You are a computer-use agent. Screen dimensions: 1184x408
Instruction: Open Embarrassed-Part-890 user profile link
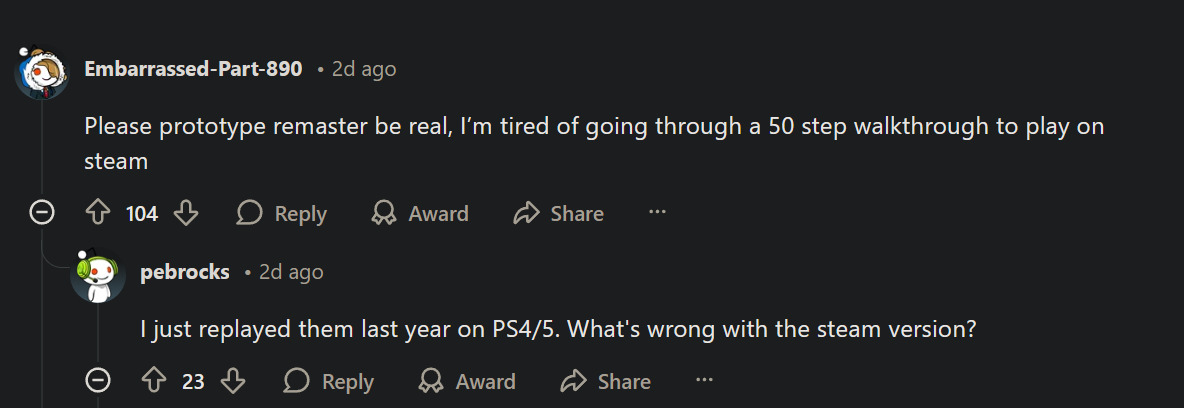pyautogui.click(x=193, y=69)
